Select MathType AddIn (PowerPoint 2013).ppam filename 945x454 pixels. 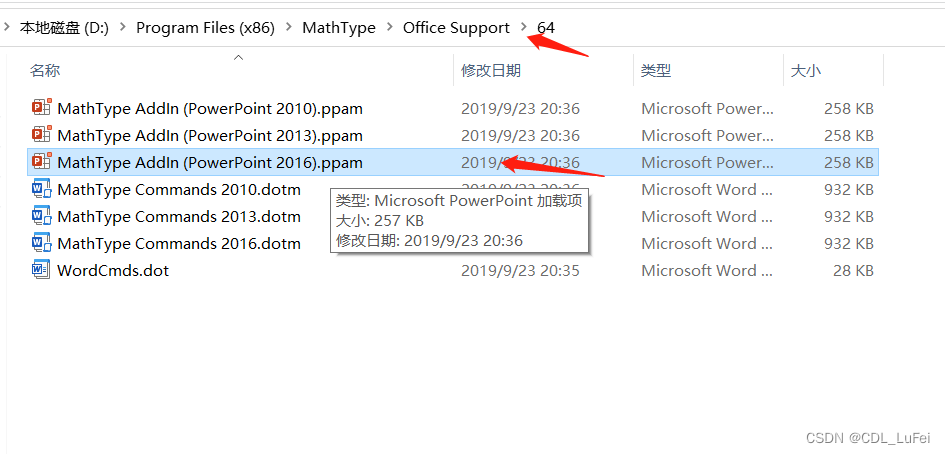[210, 136]
